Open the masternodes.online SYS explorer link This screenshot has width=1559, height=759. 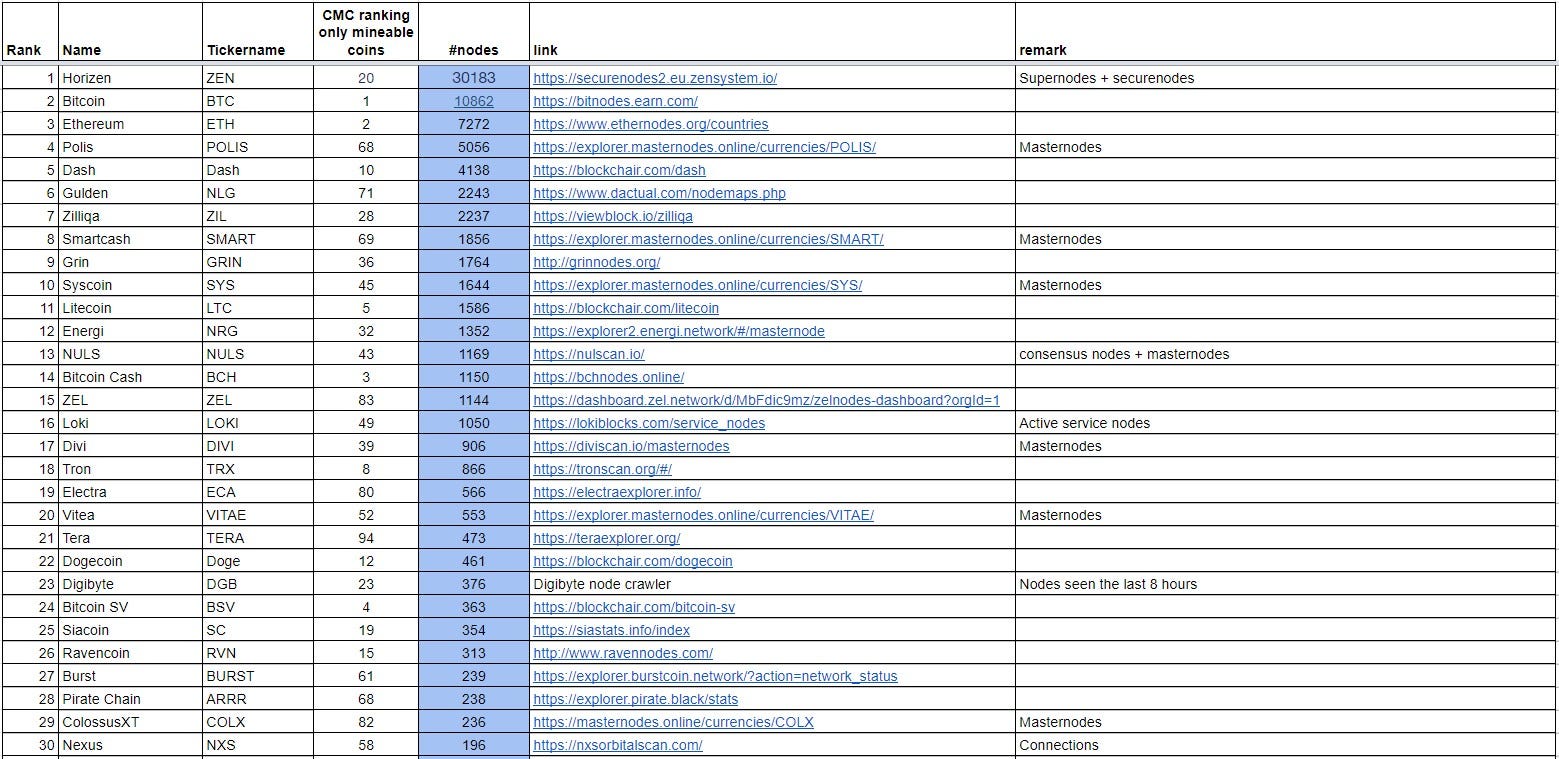(697, 285)
